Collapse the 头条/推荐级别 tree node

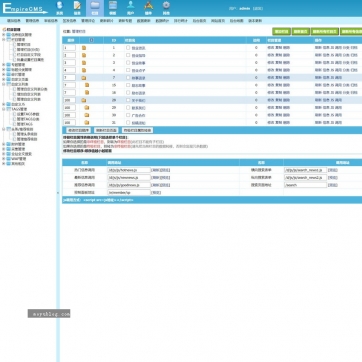(x=4, y=129)
